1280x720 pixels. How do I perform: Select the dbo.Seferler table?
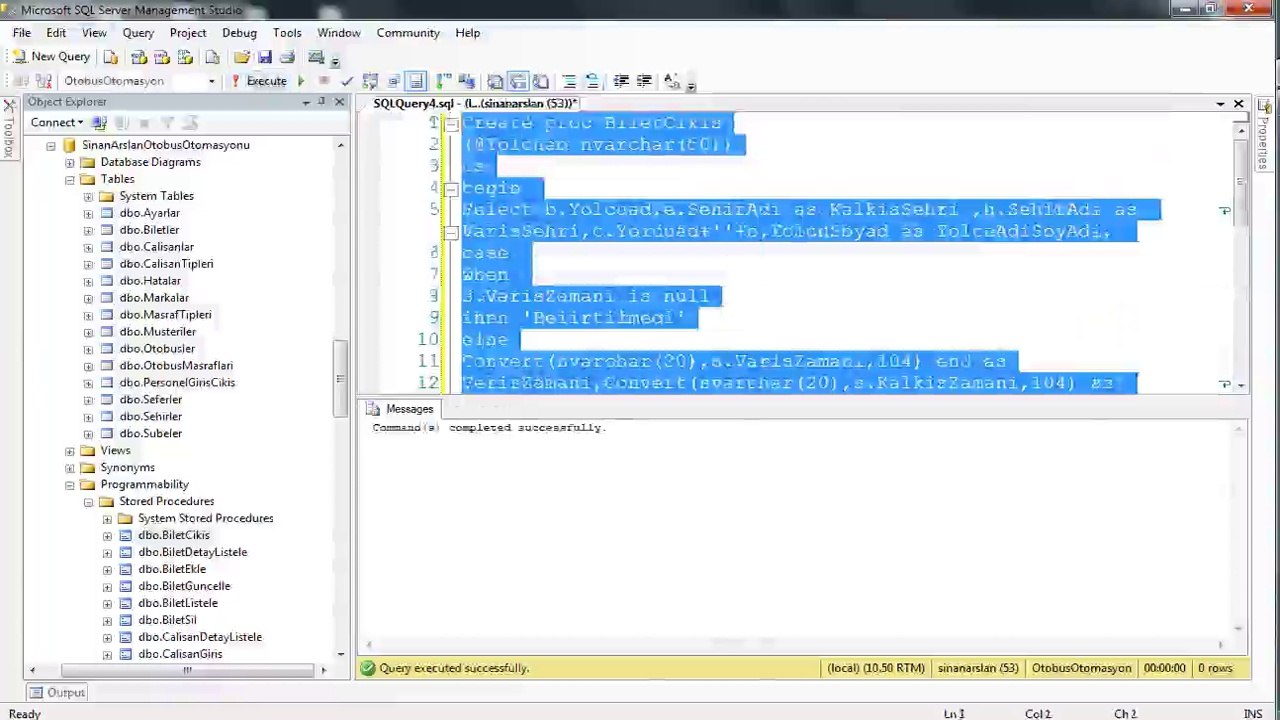pyautogui.click(x=150, y=400)
